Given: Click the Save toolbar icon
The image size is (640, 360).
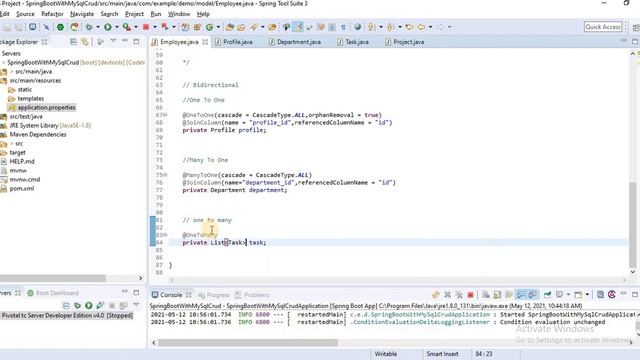Looking at the screenshot, I should click(7, 27).
